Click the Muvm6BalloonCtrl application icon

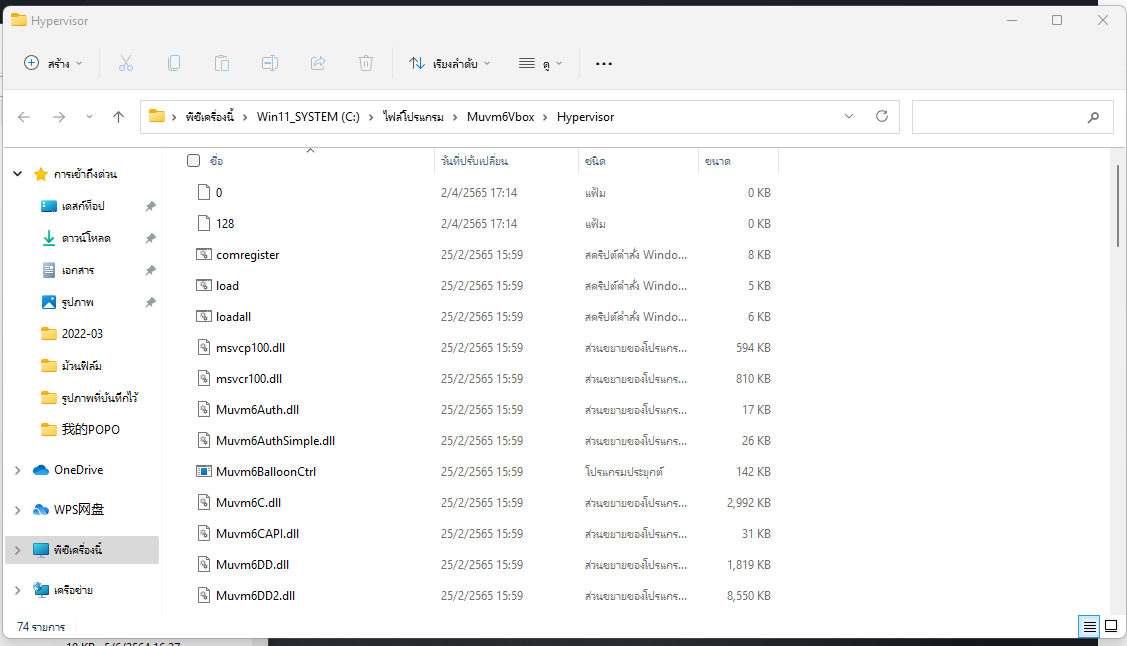(x=204, y=471)
